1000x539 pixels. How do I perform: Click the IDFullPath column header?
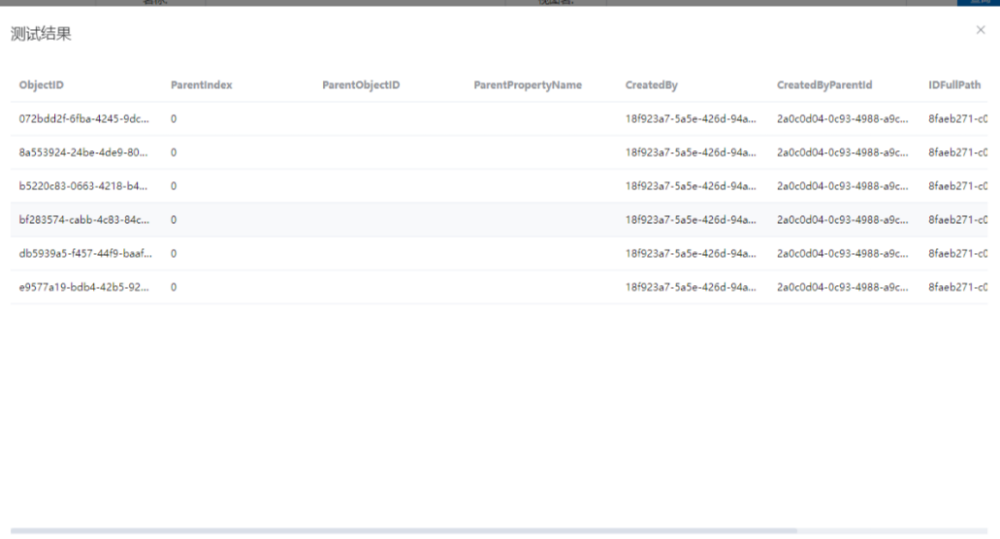point(954,85)
